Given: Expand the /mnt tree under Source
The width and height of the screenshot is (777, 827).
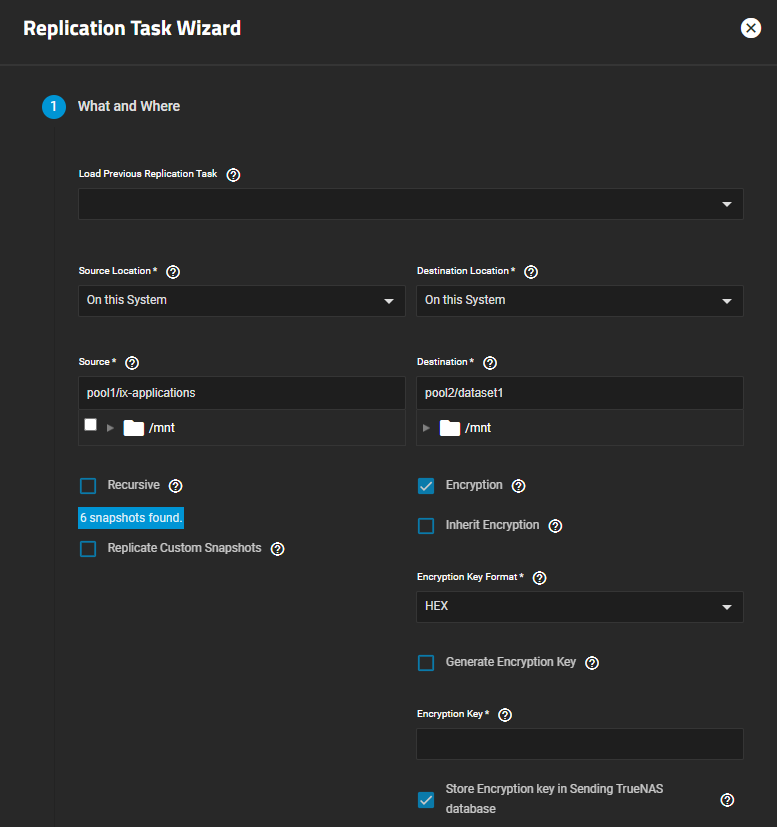Looking at the screenshot, I should tap(111, 428).
